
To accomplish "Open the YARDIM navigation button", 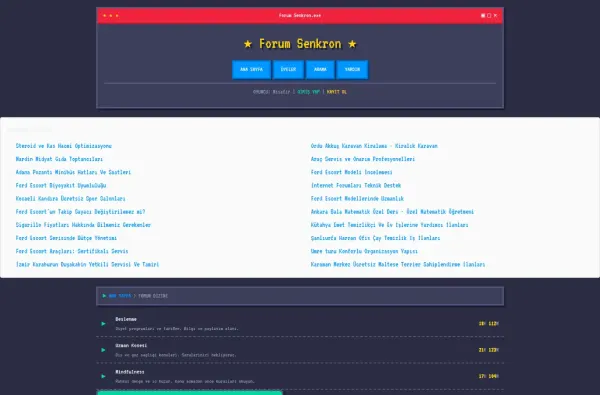I will pos(352,69).
